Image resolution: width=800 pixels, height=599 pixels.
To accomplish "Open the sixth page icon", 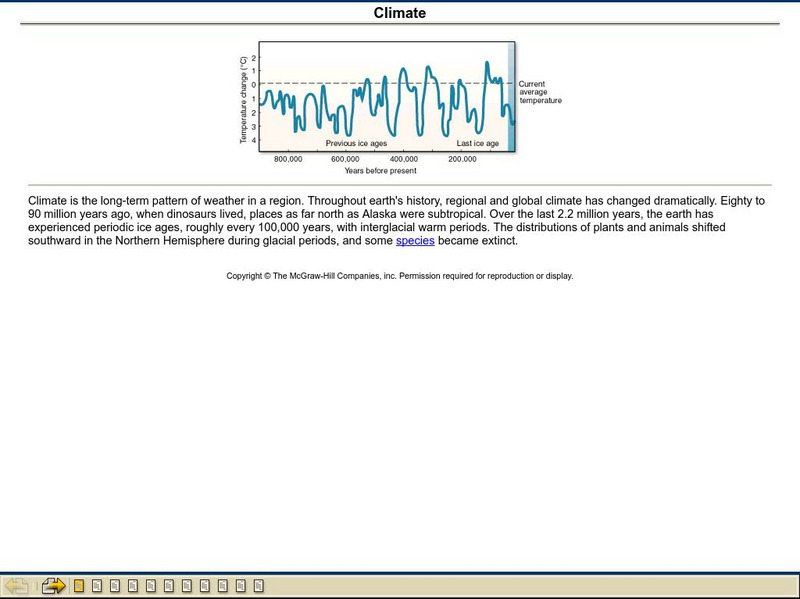I will click(169, 585).
